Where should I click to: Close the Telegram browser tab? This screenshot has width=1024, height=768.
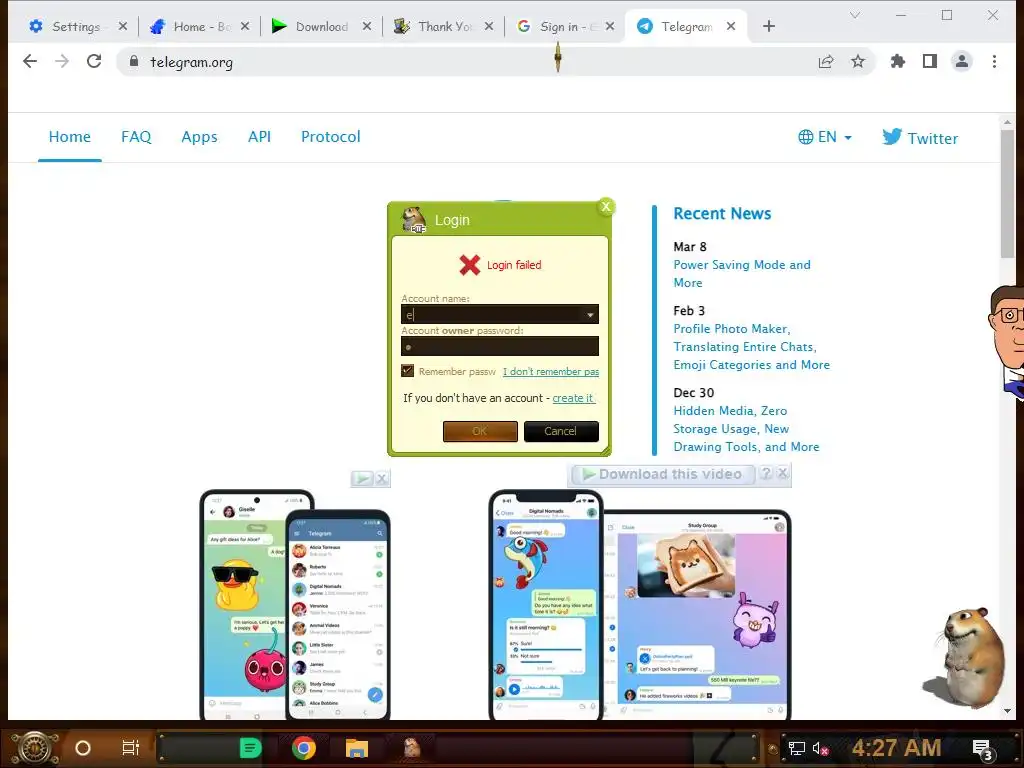click(731, 26)
